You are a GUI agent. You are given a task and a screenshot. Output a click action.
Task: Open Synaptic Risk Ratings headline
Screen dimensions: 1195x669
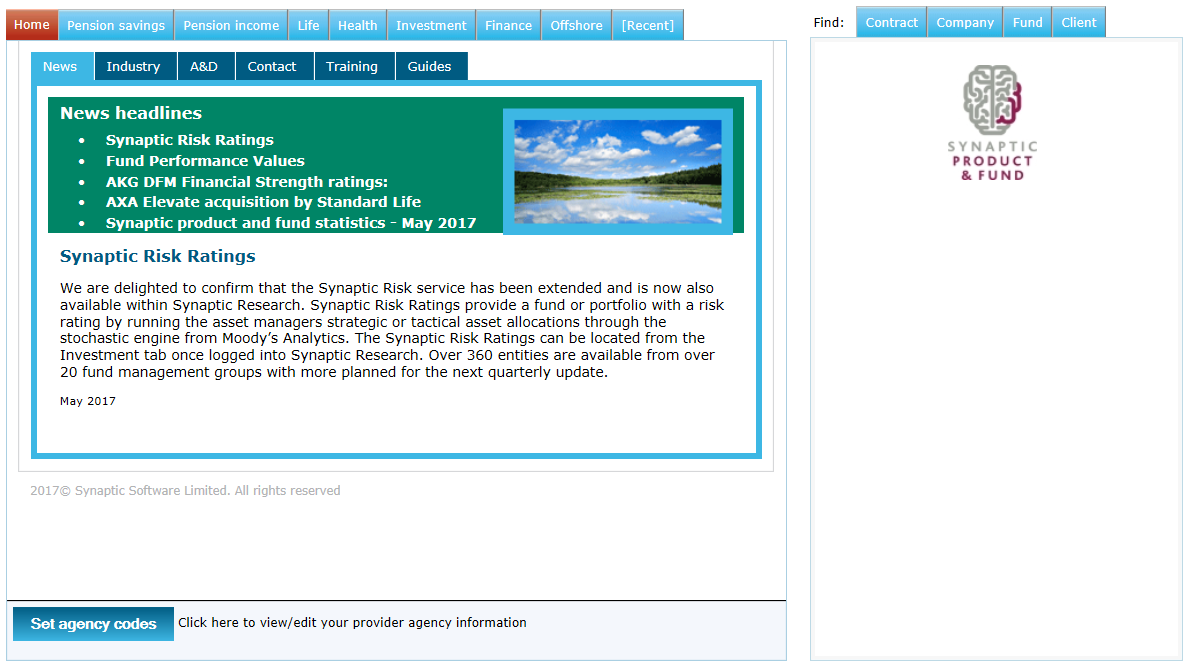(x=190, y=139)
